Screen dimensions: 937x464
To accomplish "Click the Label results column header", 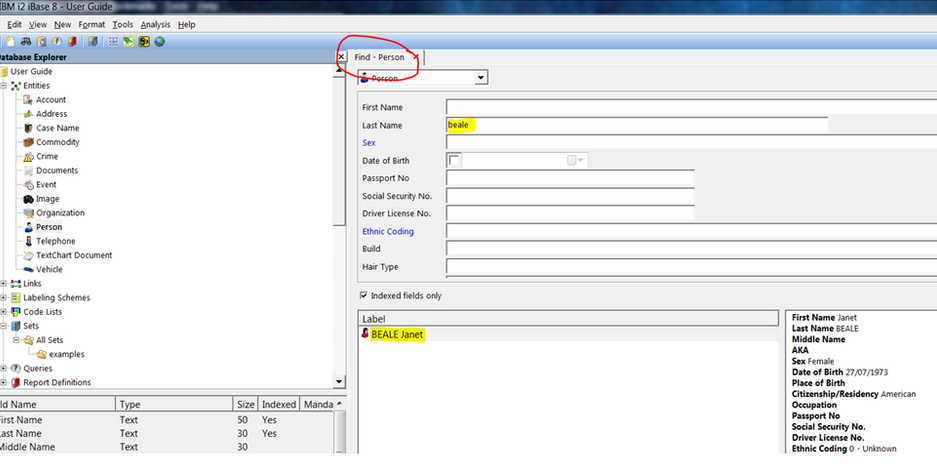I will [568, 319].
